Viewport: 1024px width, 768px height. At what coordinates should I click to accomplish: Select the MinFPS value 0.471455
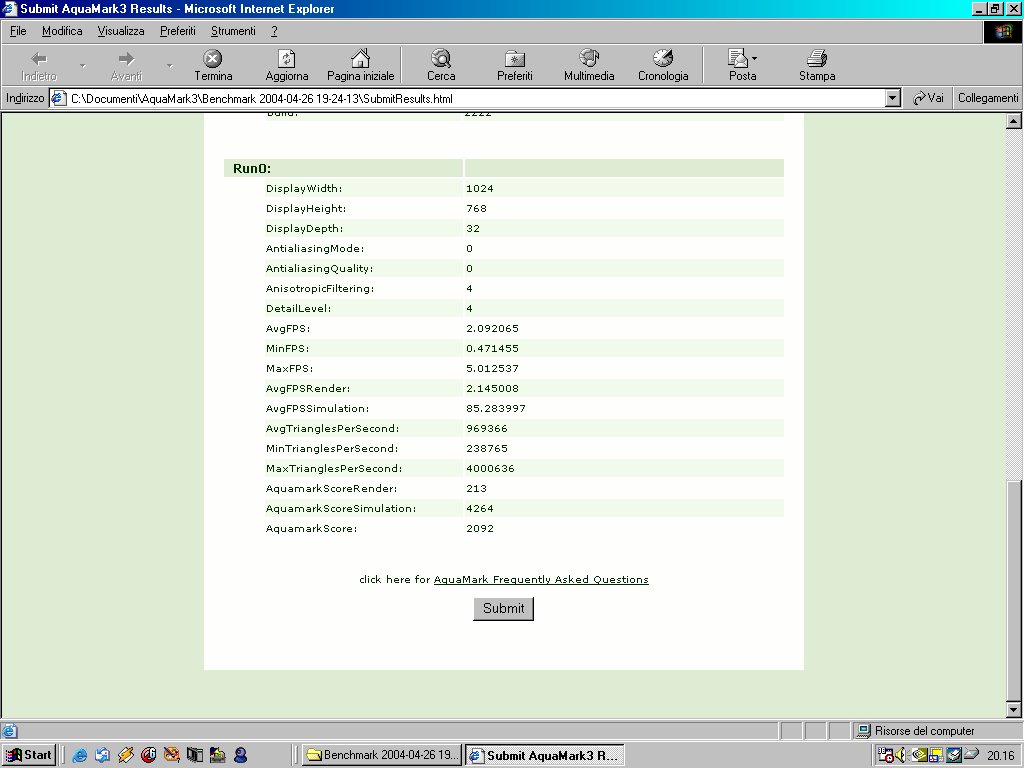(492, 349)
